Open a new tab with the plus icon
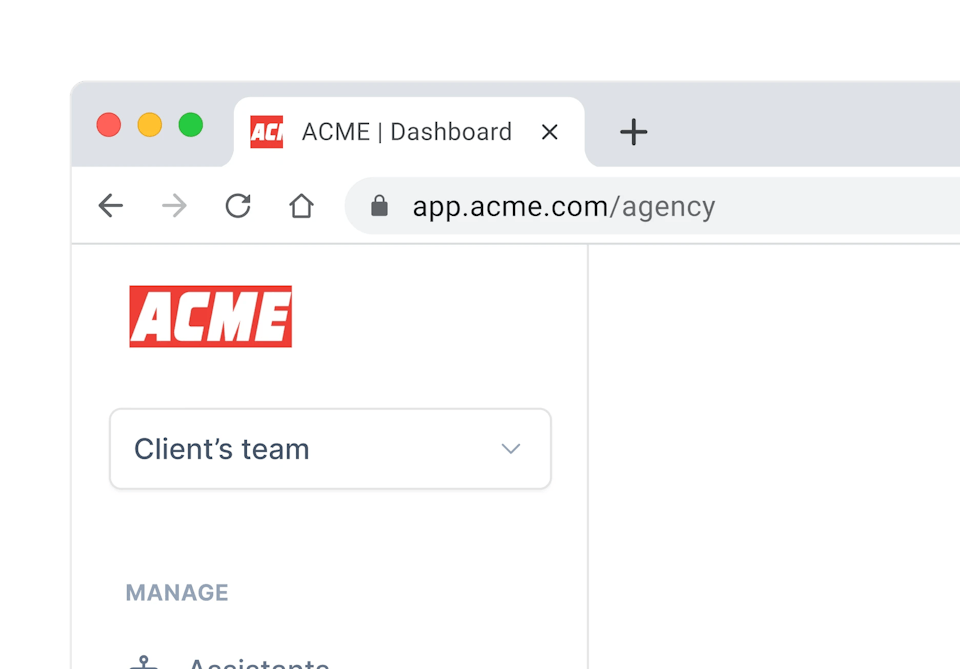 click(x=634, y=132)
